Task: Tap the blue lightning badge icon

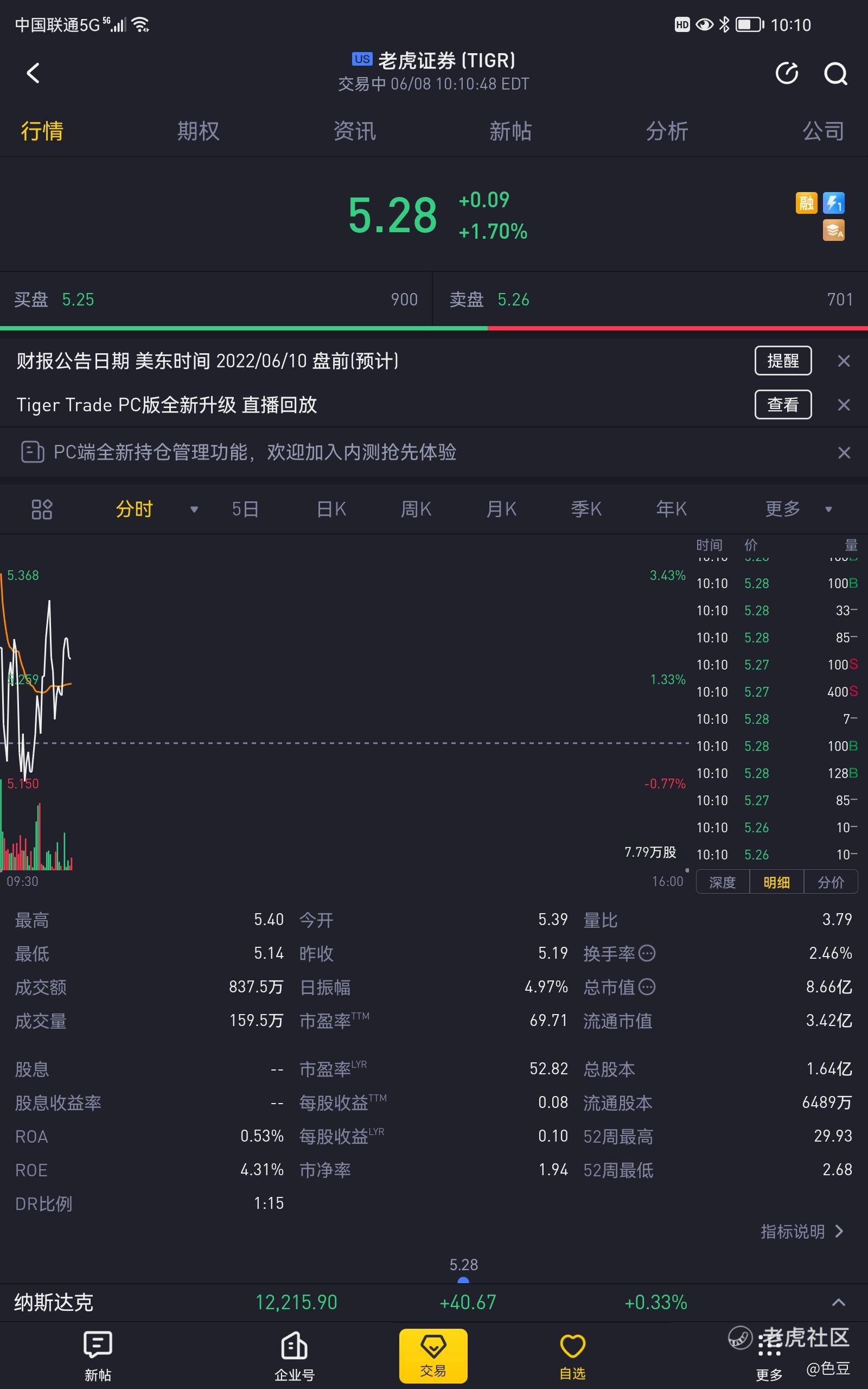Action: 834,202
